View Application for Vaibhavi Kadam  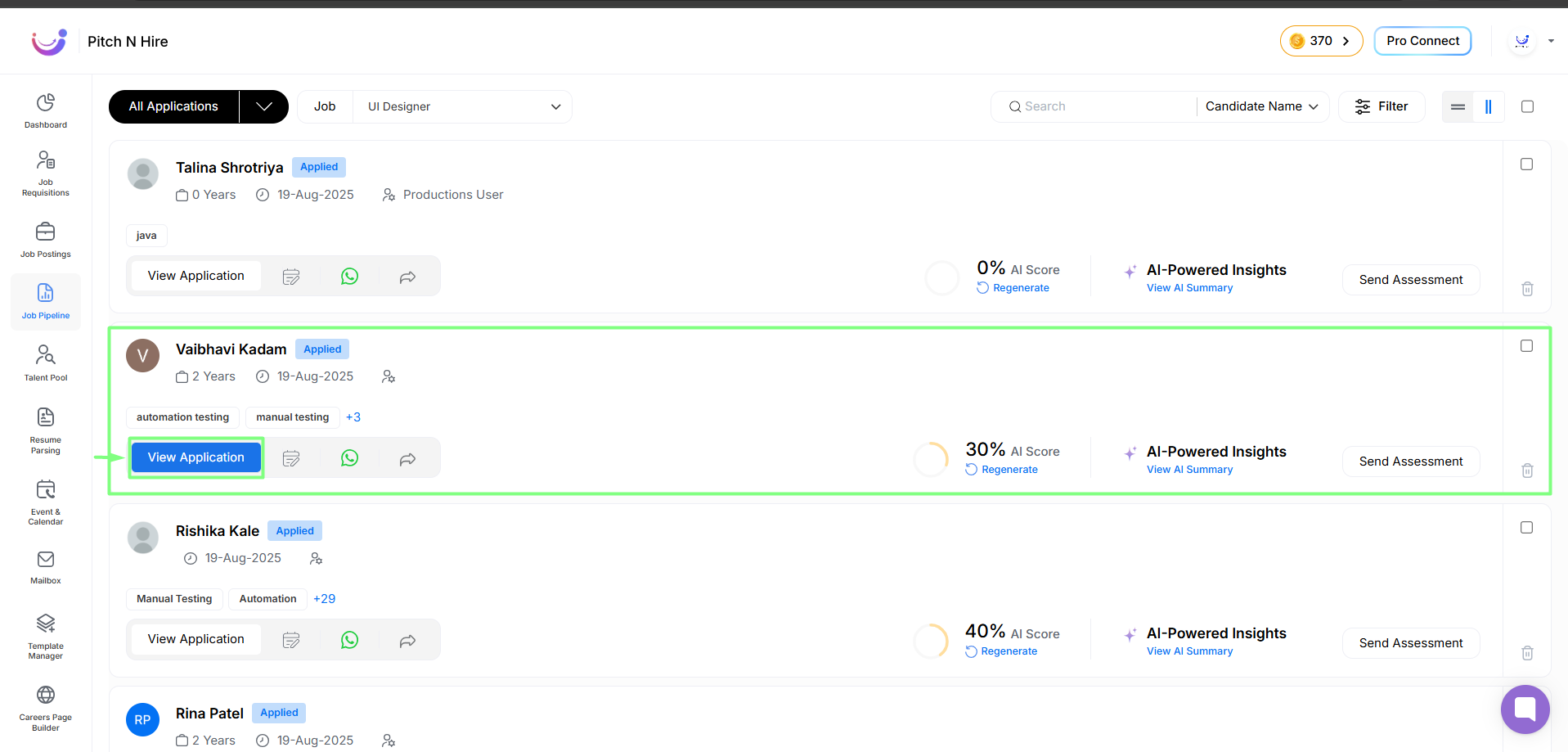click(196, 457)
